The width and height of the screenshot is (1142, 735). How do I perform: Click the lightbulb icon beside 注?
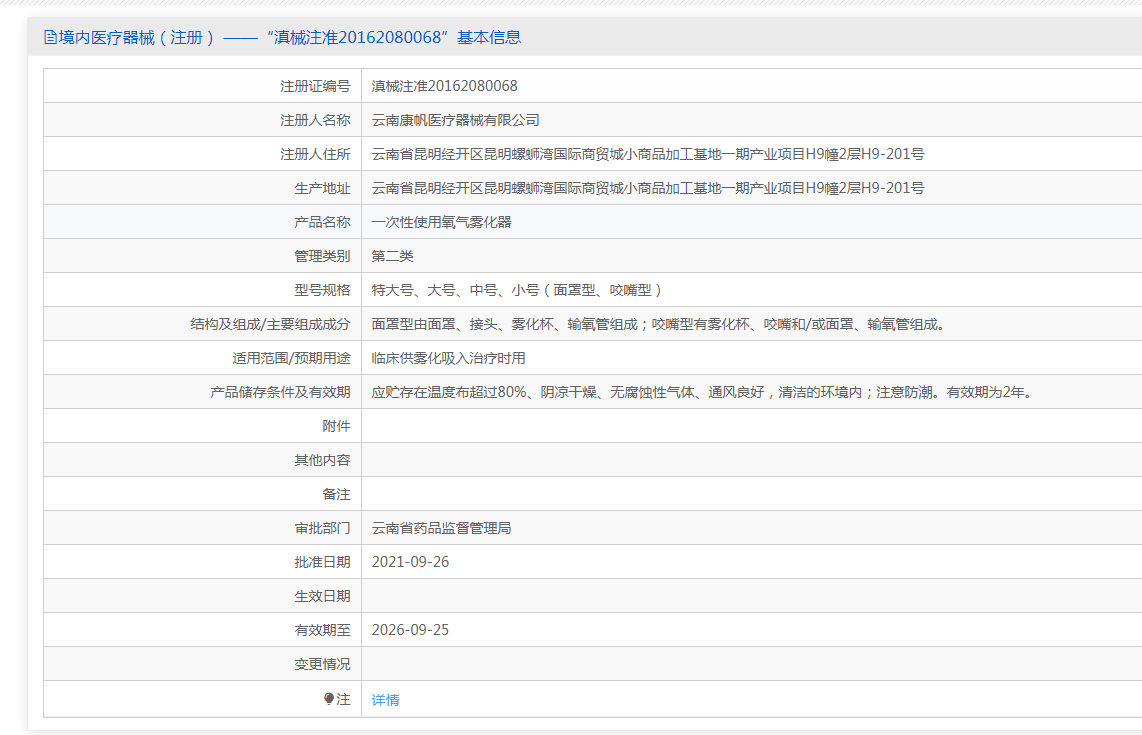(329, 699)
